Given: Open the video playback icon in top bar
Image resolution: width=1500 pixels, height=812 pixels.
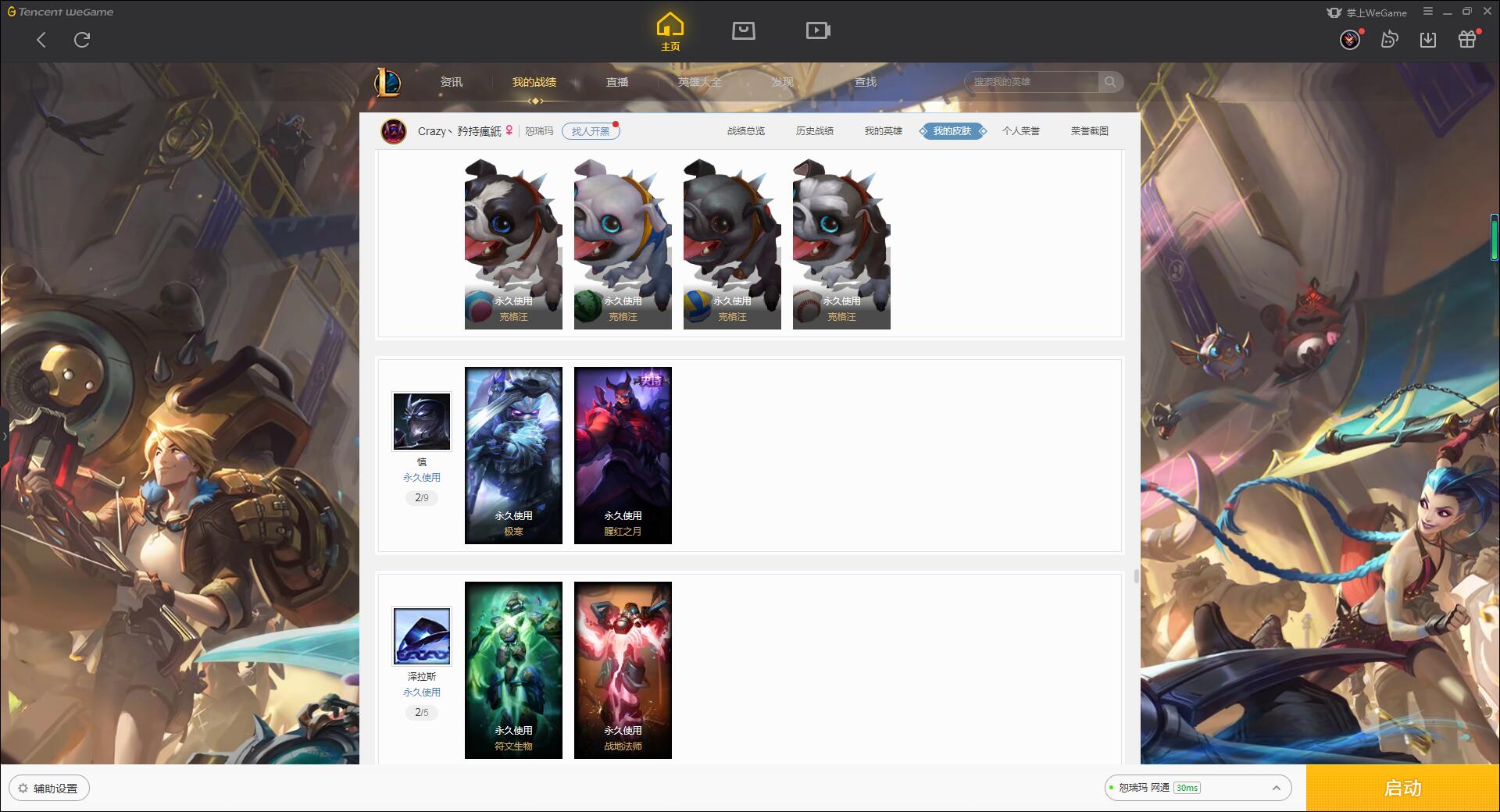Looking at the screenshot, I should pyautogui.click(x=818, y=30).
